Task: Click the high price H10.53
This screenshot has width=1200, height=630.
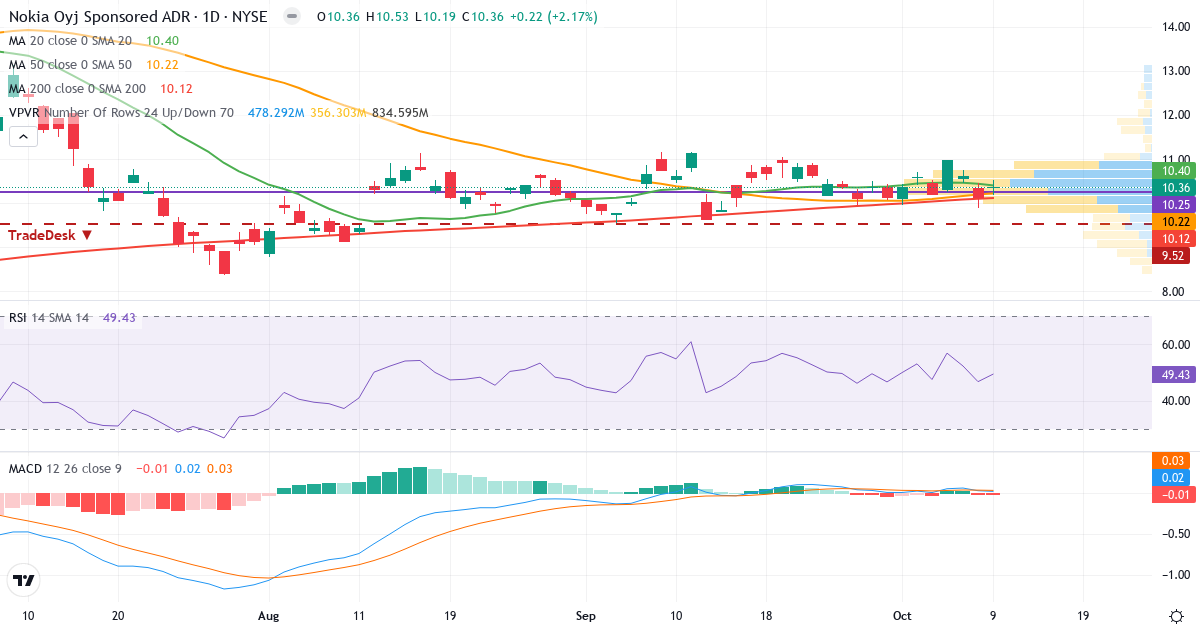Action: (389, 17)
